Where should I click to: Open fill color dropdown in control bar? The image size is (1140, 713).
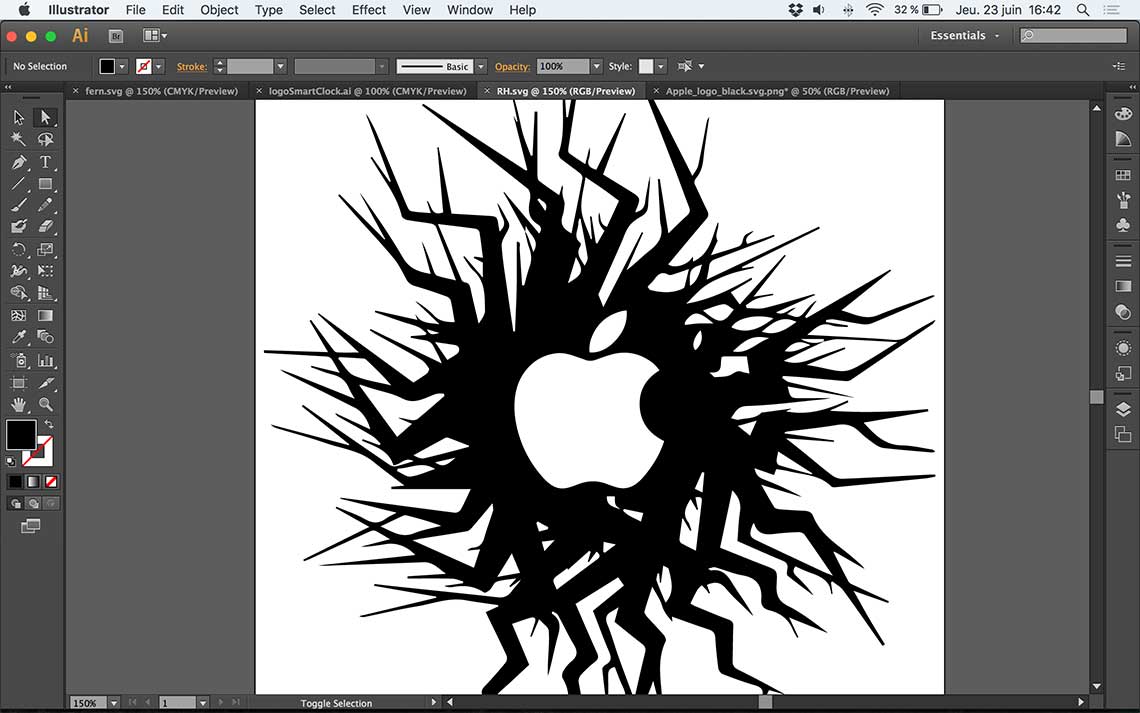(x=122, y=66)
